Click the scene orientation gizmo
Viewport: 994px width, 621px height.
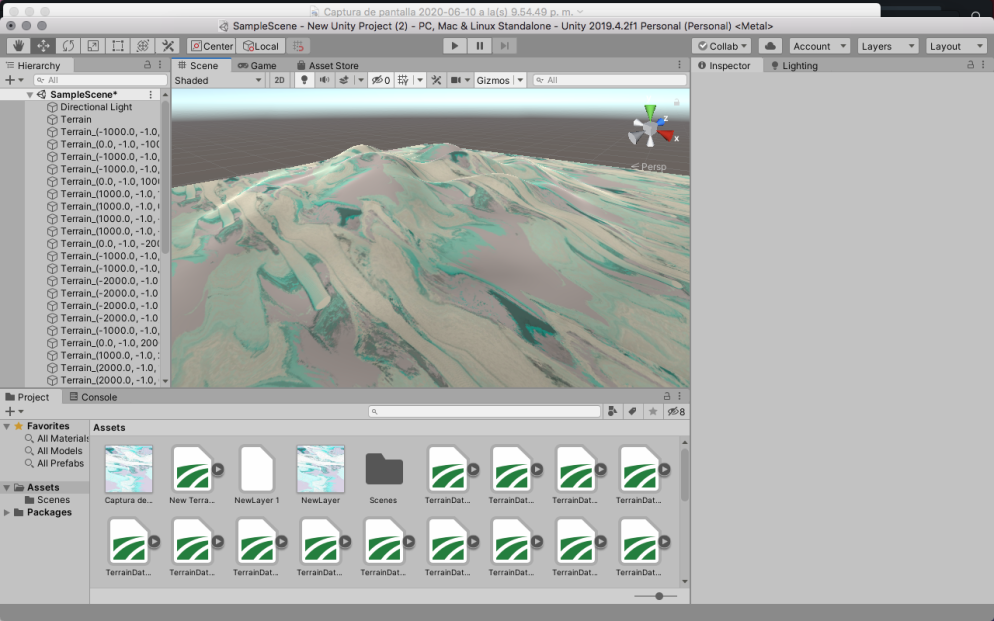coord(651,128)
